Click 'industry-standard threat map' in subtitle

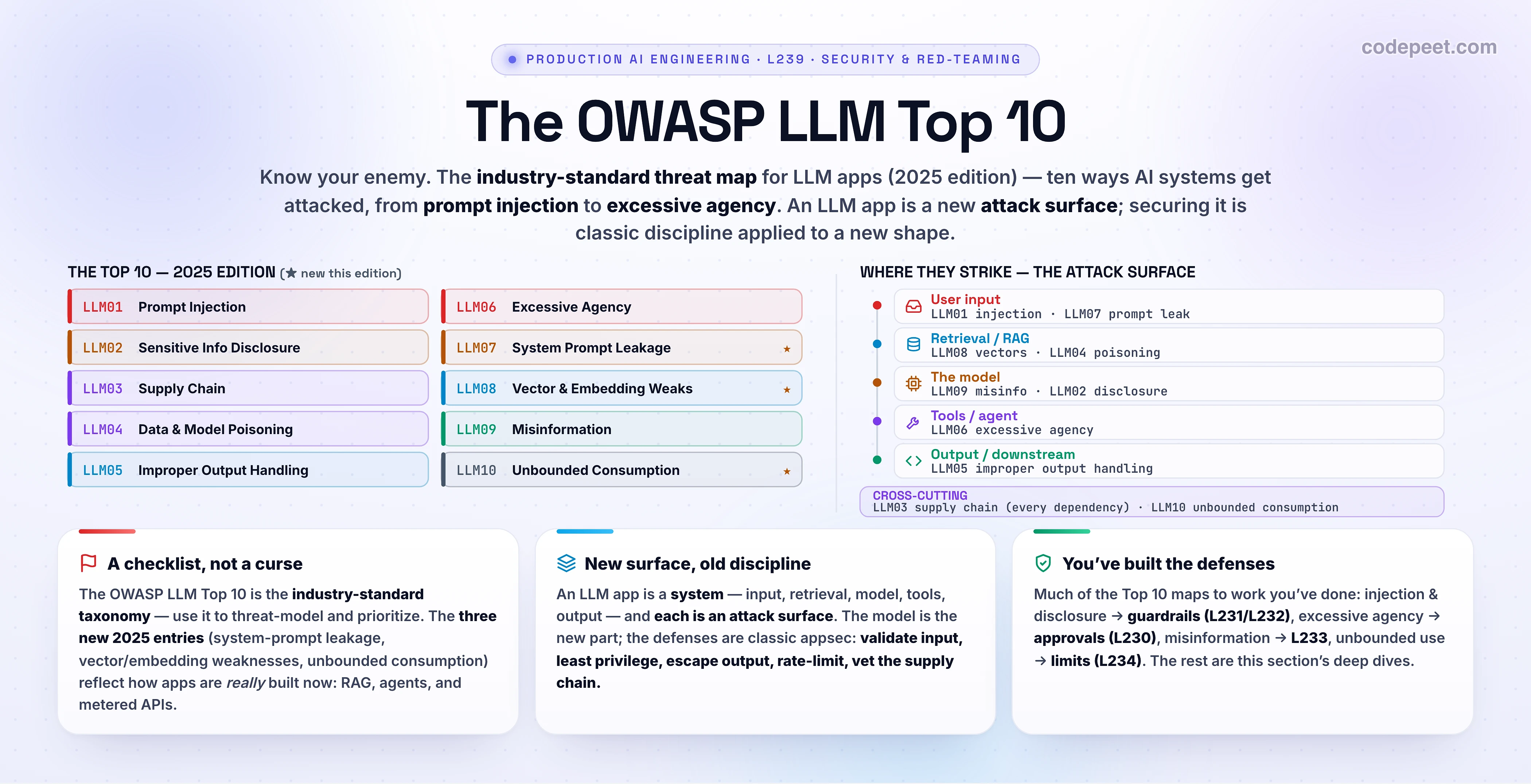click(x=616, y=177)
